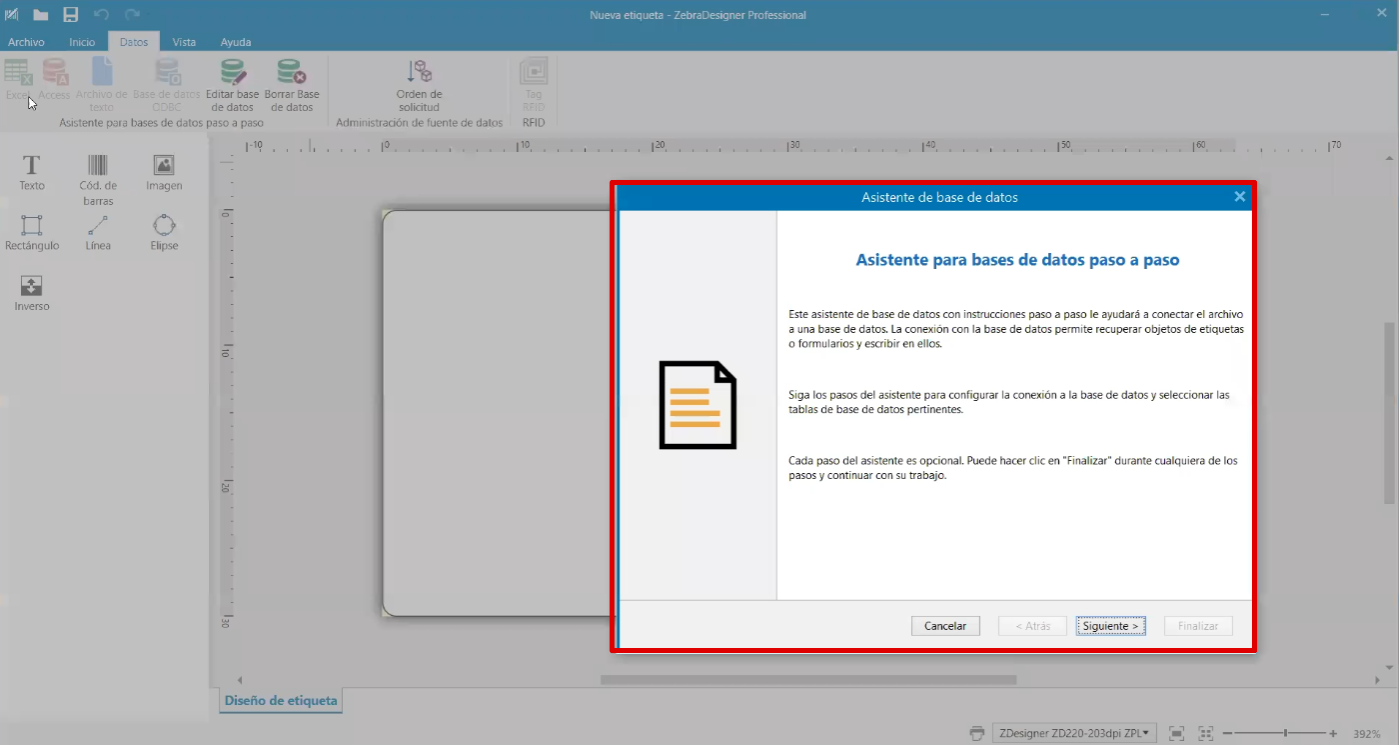Screen dimensions: 1399x745
Task: Select the Imagen tool
Action: tap(164, 173)
